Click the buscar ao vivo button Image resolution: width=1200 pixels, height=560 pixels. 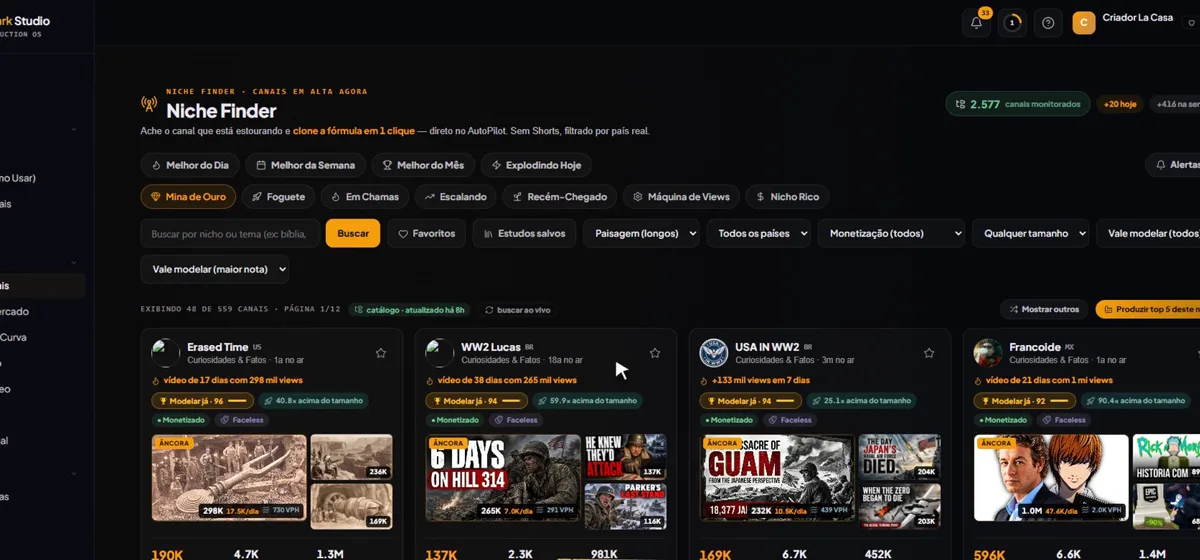(518, 310)
